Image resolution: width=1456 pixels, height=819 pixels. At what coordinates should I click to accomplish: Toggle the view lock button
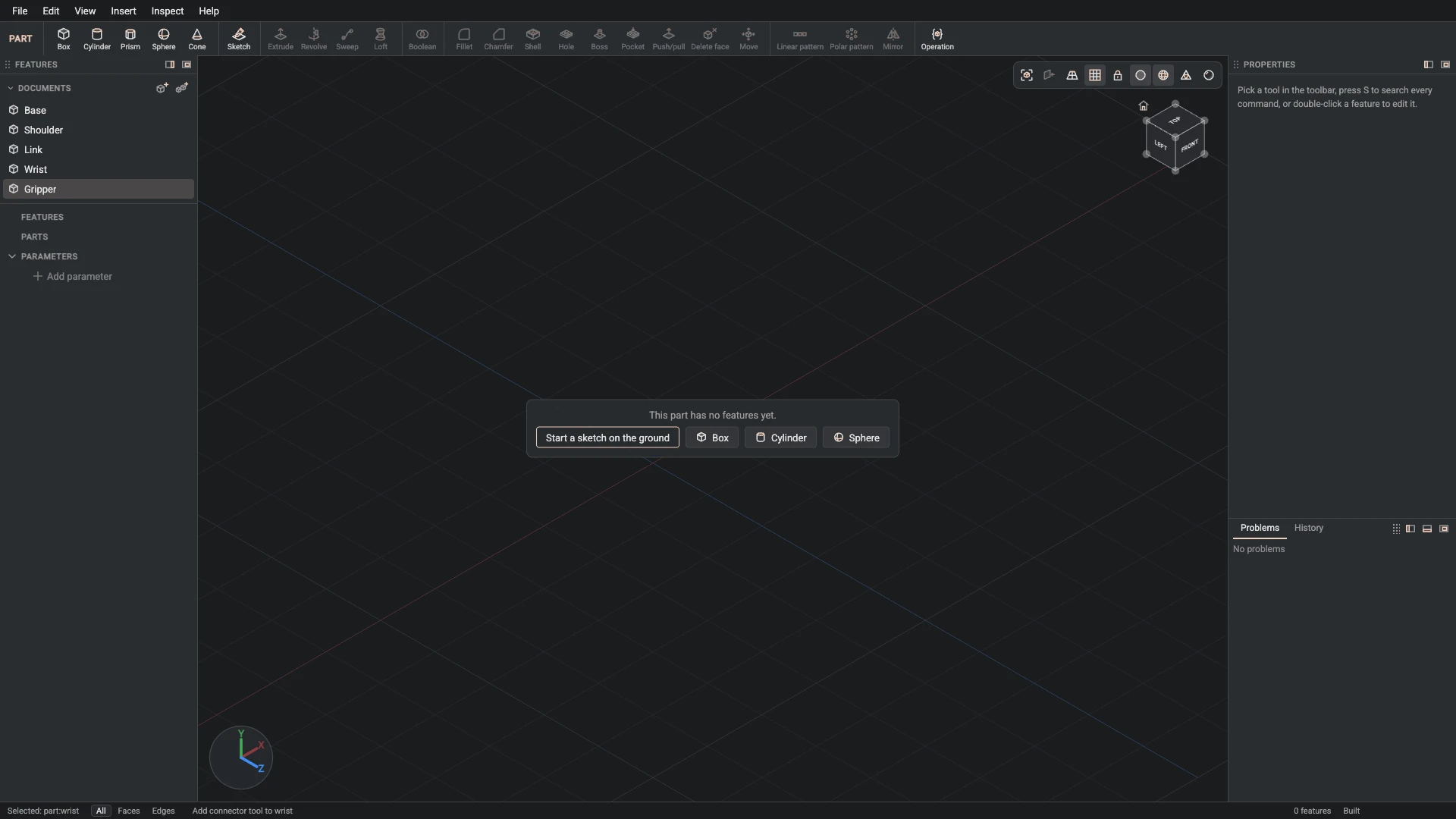(1118, 75)
